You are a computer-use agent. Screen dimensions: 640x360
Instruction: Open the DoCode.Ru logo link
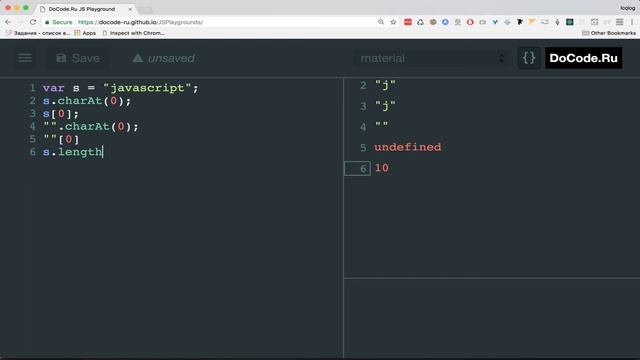(x=584, y=58)
